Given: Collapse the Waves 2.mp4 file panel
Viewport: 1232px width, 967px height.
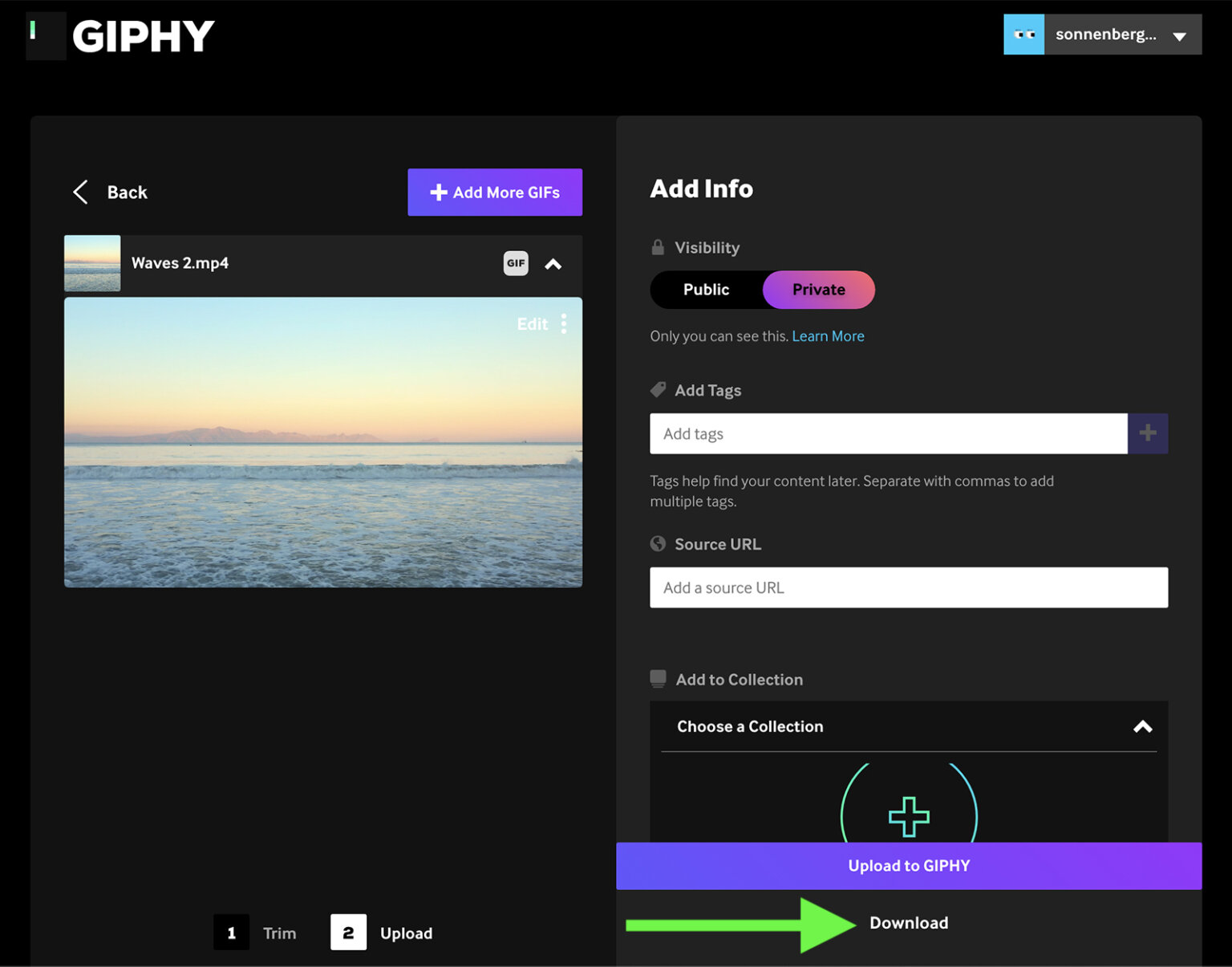Looking at the screenshot, I should [x=553, y=264].
